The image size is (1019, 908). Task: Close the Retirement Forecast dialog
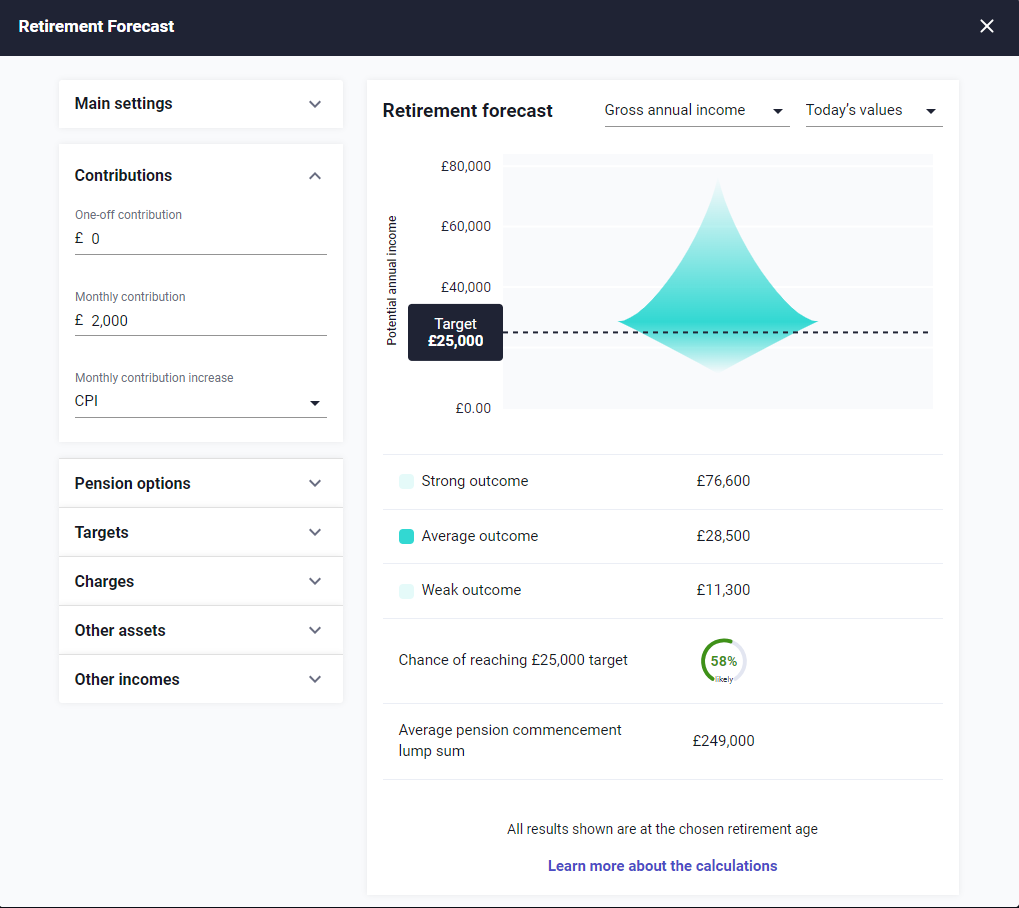pos(986,26)
